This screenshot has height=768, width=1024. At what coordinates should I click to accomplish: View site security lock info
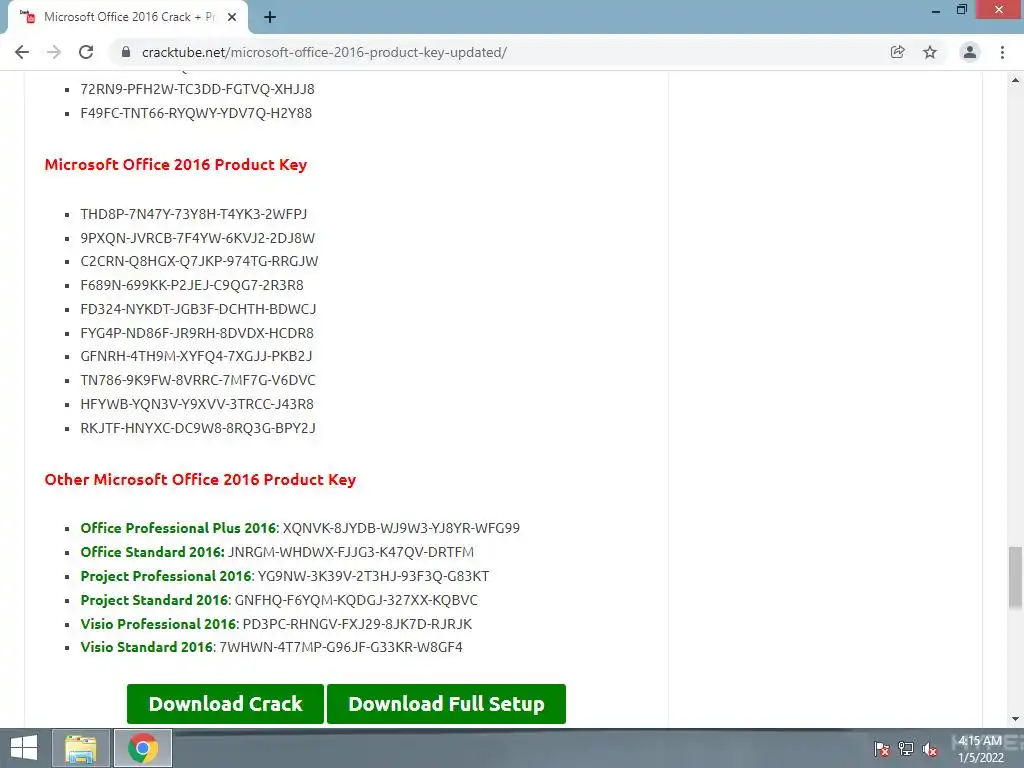click(x=126, y=52)
